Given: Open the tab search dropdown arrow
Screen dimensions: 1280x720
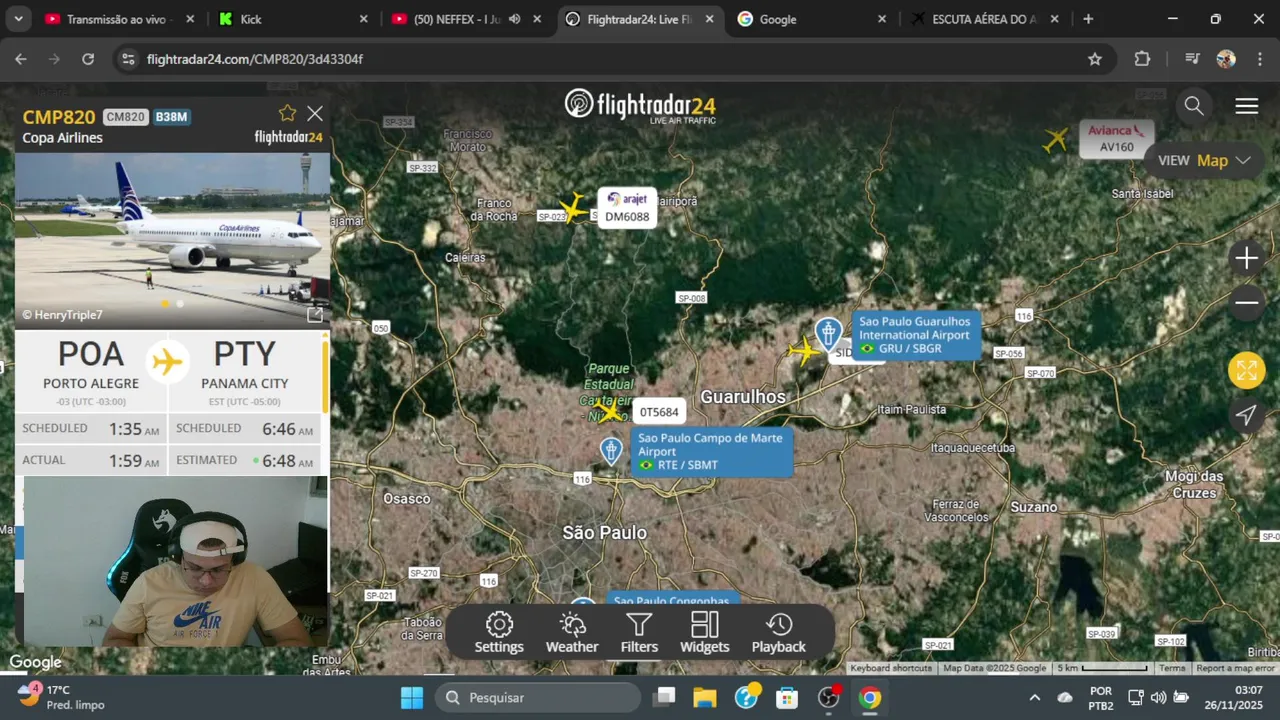Looking at the screenshot, I should [x=19, y=19].
